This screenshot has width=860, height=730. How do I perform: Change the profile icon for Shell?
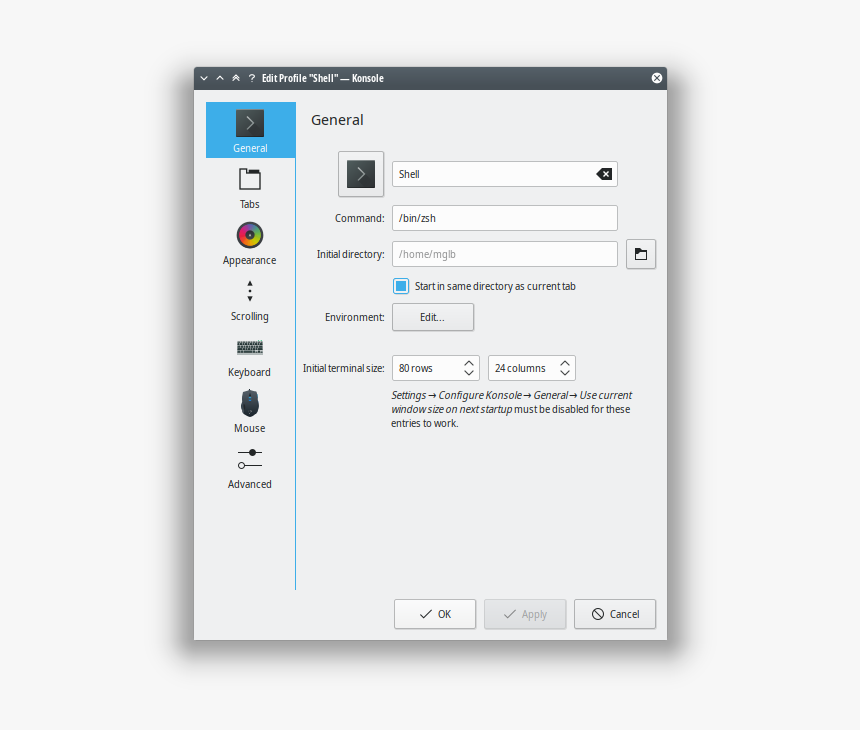tap(360, 173)
